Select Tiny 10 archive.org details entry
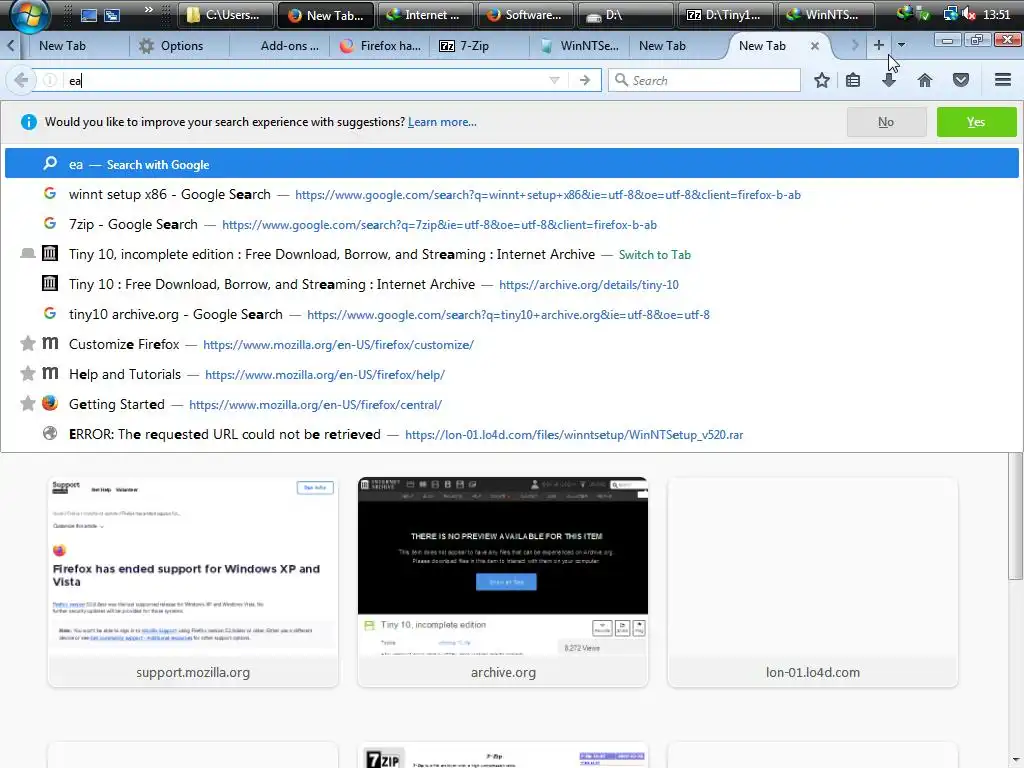The width and height of the screenshot is (1024, 768). [x=511, y=285]
